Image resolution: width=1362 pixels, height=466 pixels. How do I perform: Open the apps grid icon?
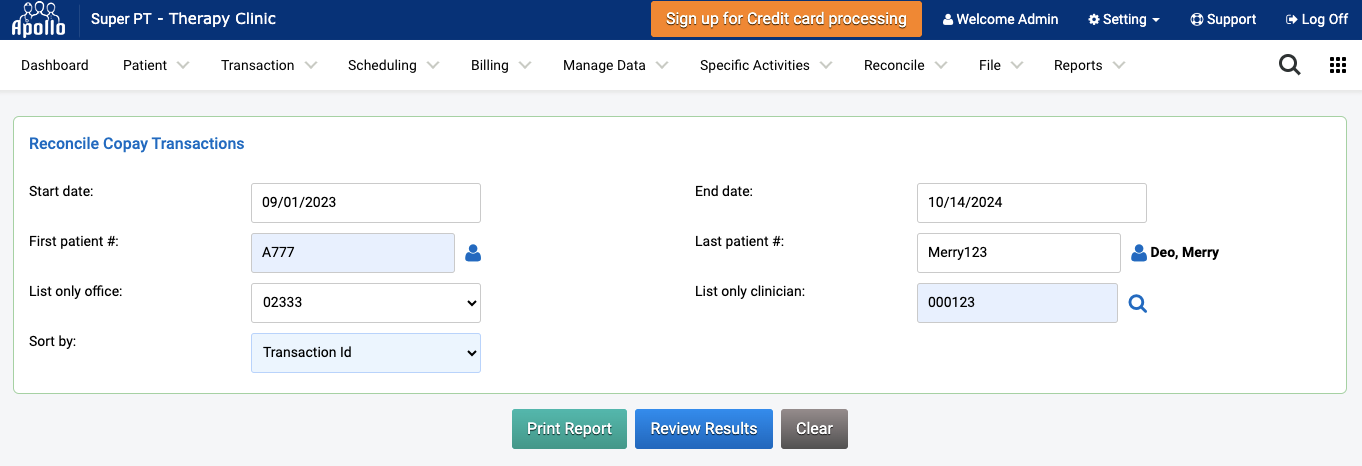click(1338, 65)
